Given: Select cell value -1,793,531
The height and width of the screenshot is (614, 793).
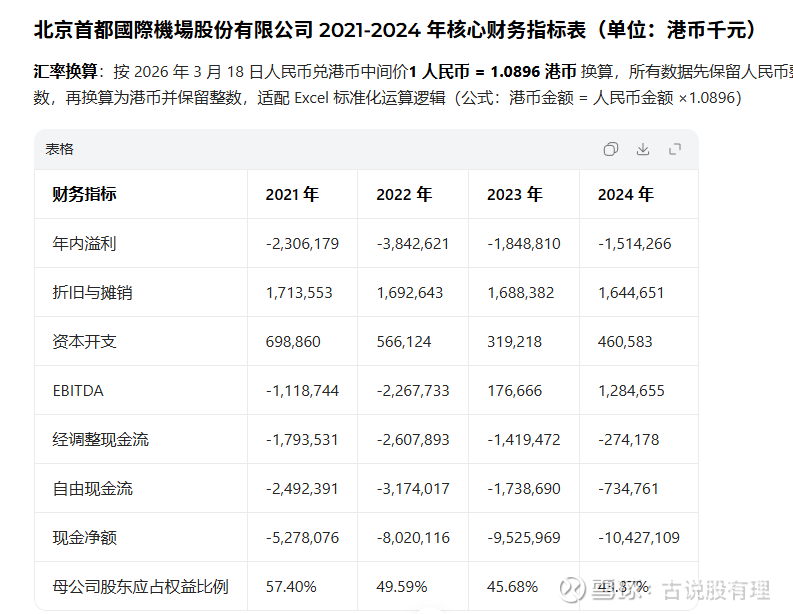Looking at the screenshot, I should (x=302, y=440).
